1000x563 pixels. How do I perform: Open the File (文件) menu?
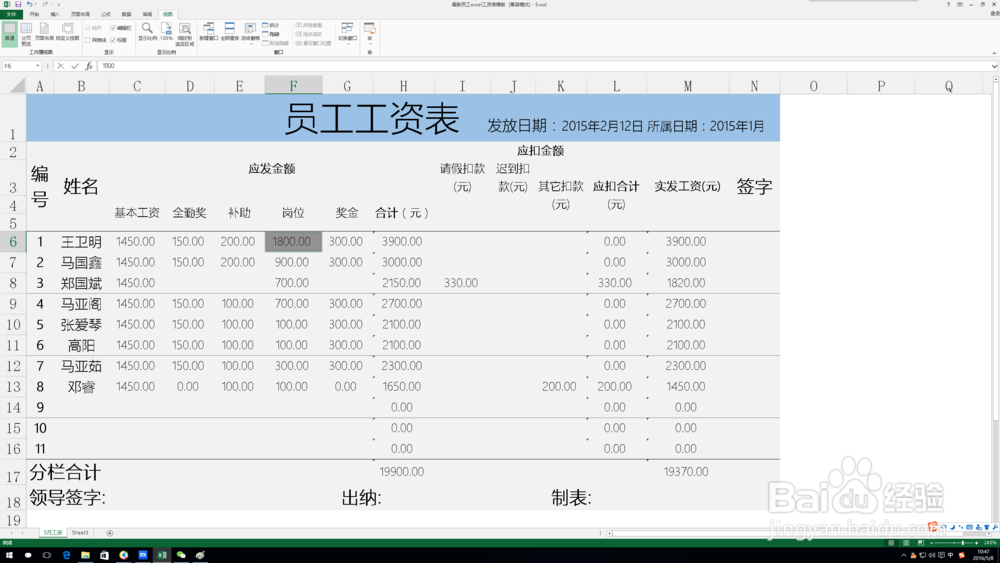click(x=11, y=14)
